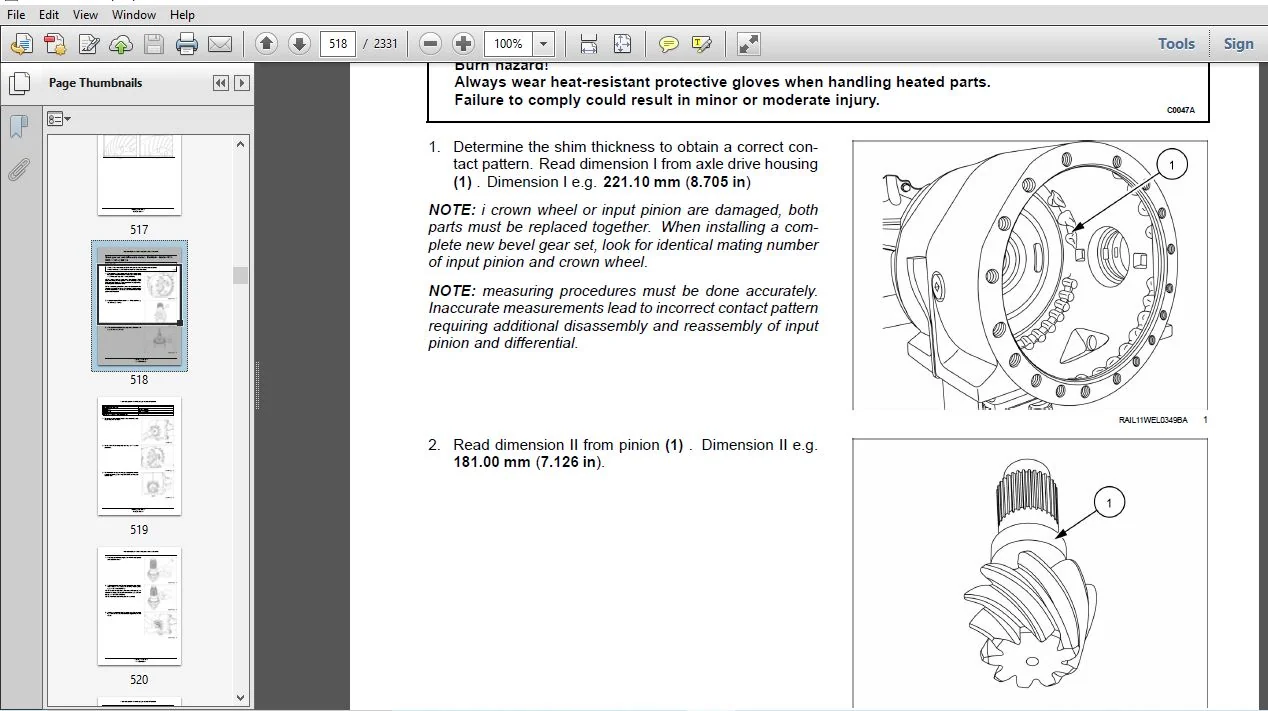Click the Edit/Sign document icon
This screenshot has height=711, width=1268.
coord(89,44)
